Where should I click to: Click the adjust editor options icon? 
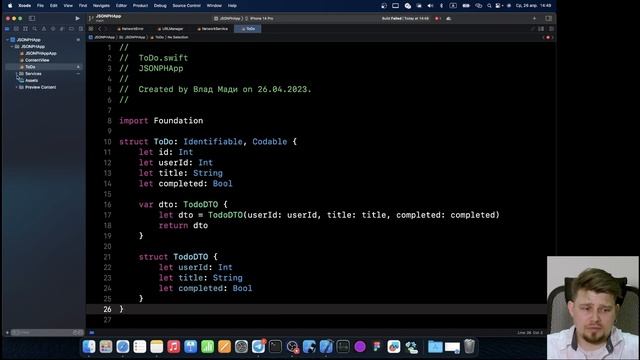coord(541,29)
